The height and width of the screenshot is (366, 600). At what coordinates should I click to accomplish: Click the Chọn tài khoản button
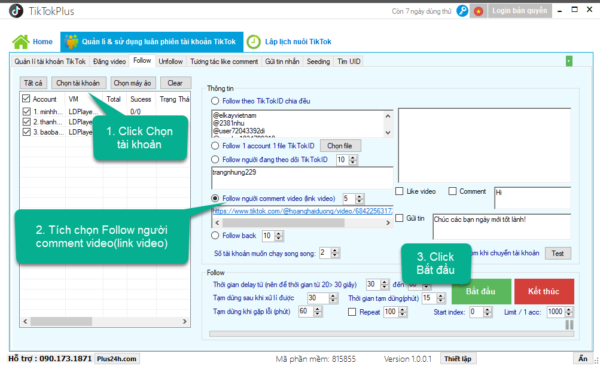coord(78,83)
